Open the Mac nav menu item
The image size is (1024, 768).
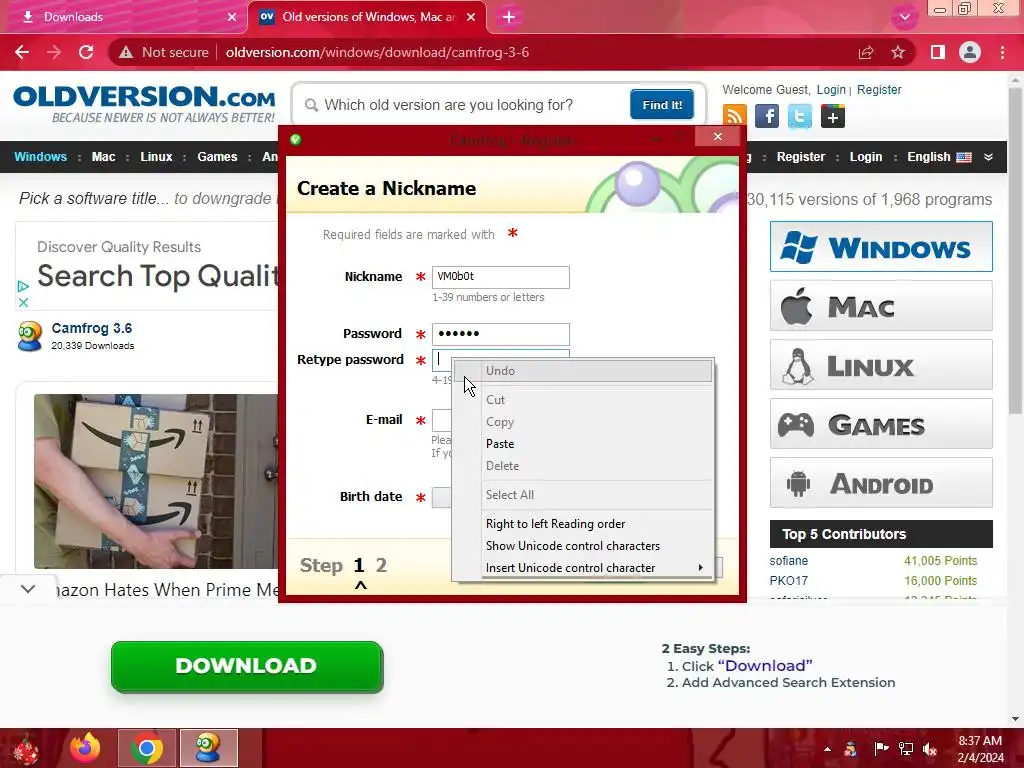click(103, 157)
